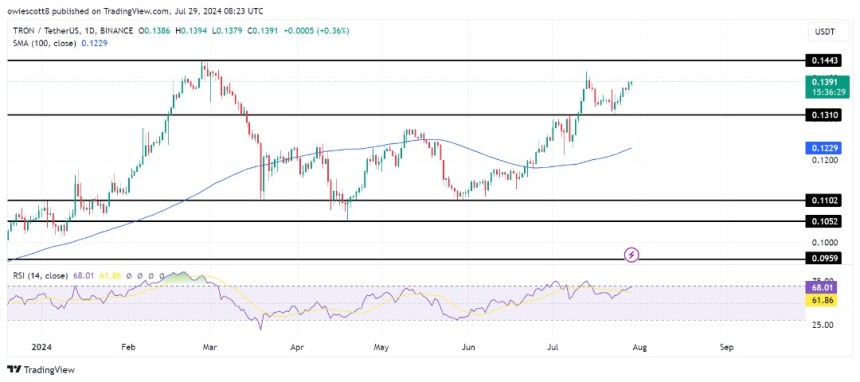Click the purple lightning event marker
The width and height of the screenshot is (860, 382).
632,255
